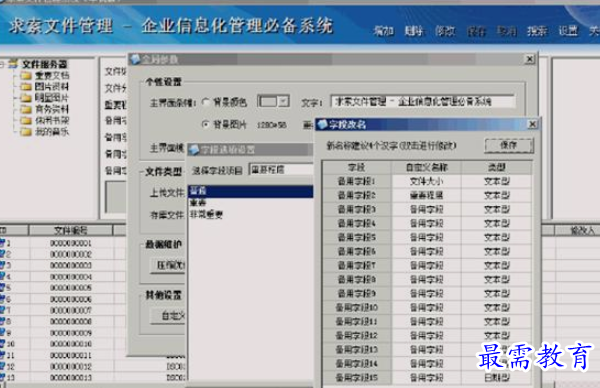Select the 重要文档 tree label
This screenshot has width=600, height=388.
(x=52, y=75)
